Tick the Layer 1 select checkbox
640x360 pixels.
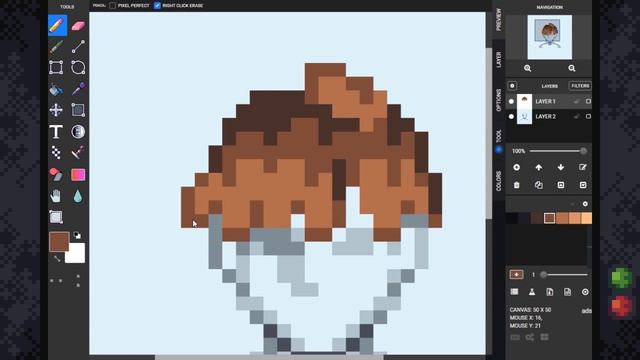[588, 101]
